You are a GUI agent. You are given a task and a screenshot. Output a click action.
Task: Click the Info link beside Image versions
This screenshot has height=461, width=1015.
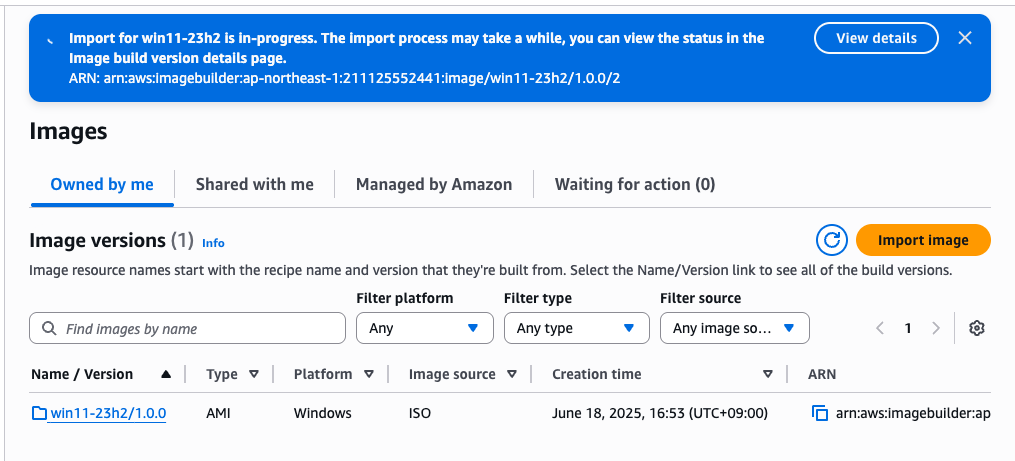213,243
